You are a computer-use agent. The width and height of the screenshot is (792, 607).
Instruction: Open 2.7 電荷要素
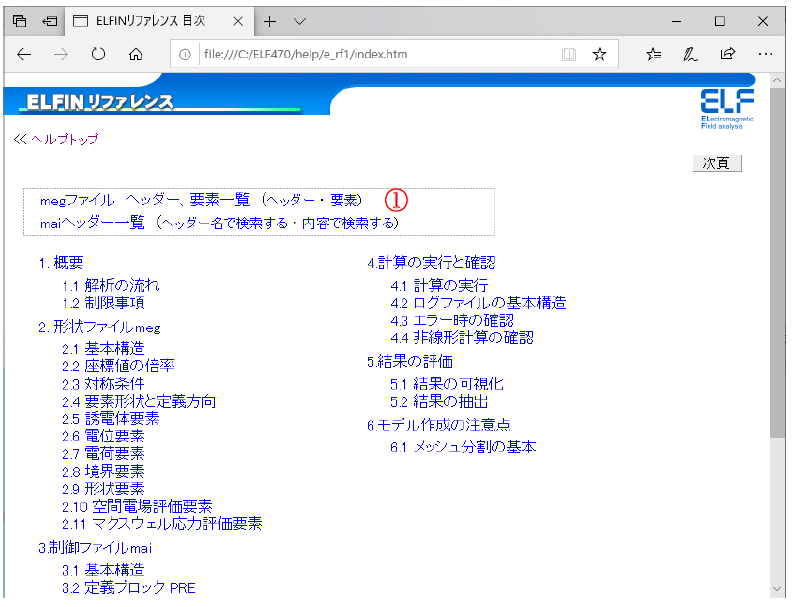pos(104,454)
